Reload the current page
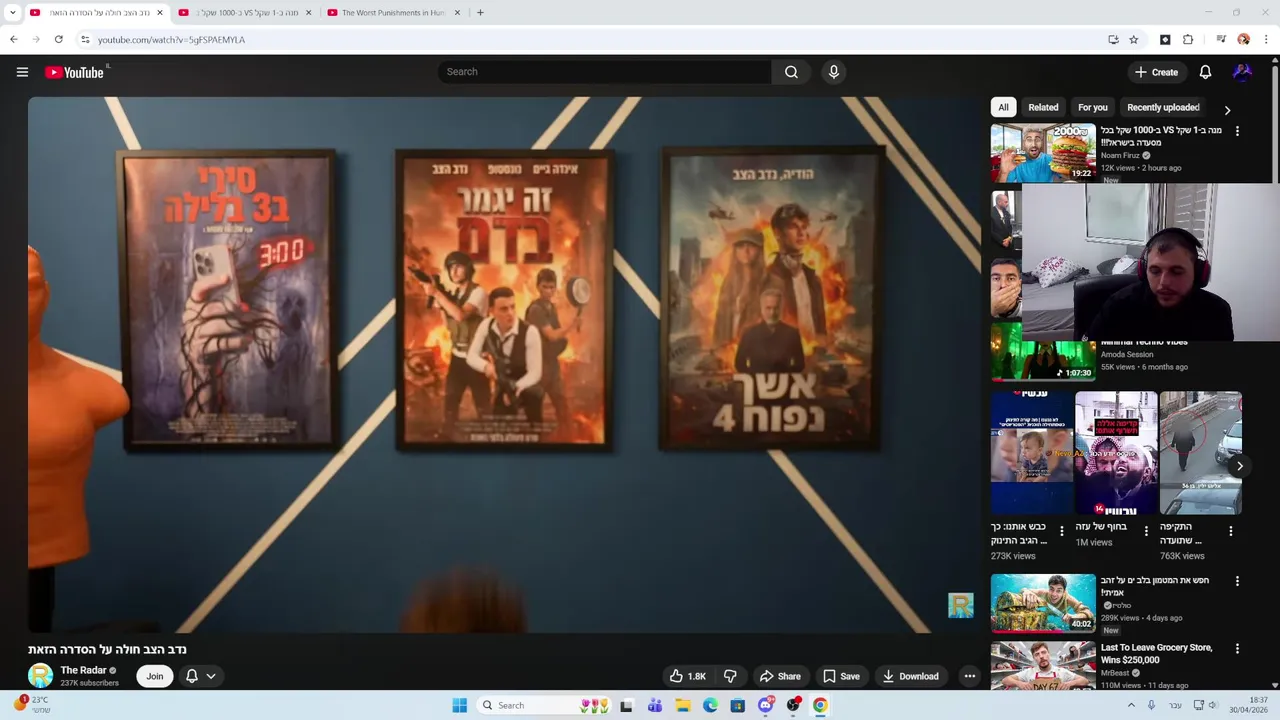The image size is (1280, 720). pyautogui.click(x=59, y=40)
